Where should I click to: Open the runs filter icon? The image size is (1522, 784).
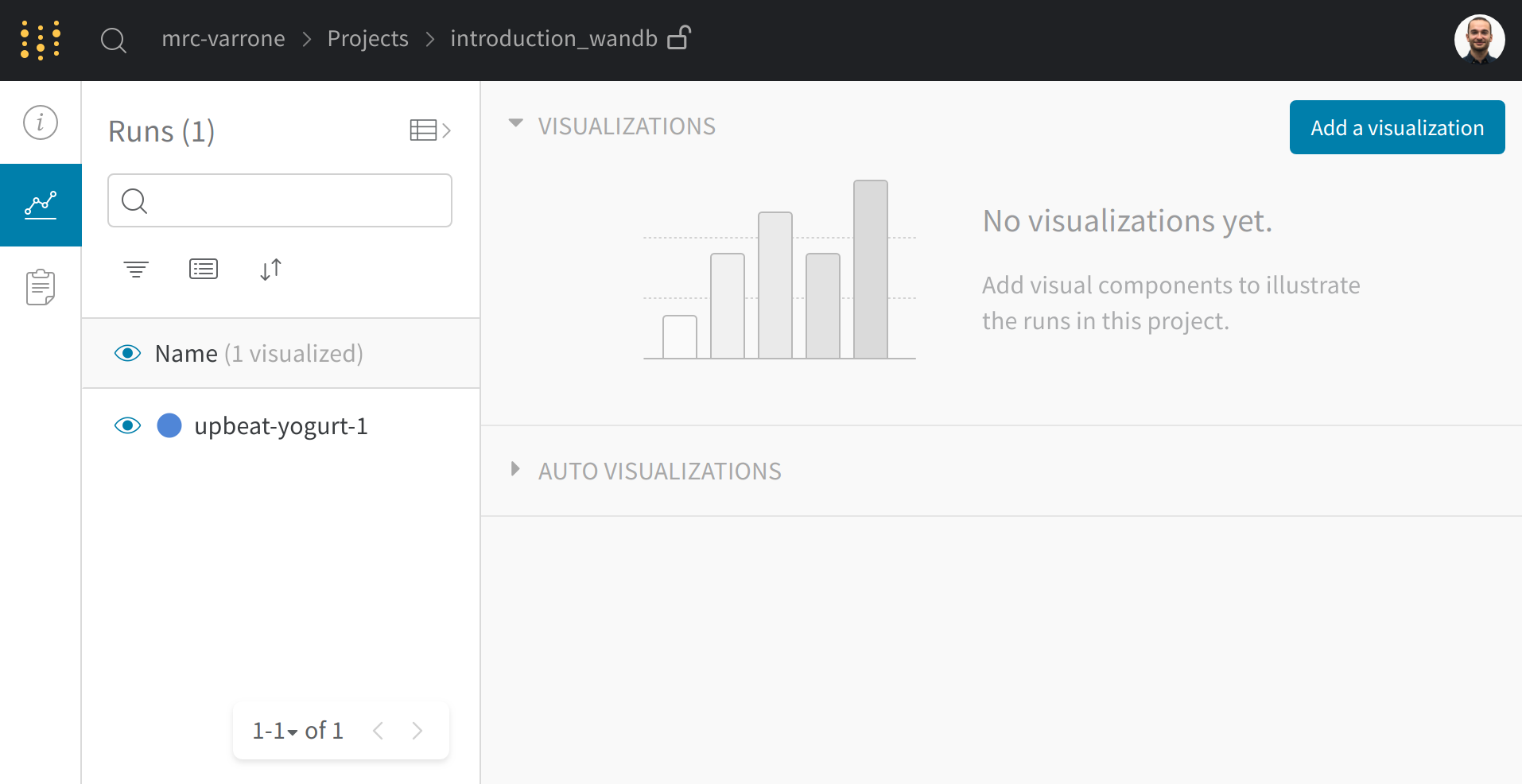point(136,270)
